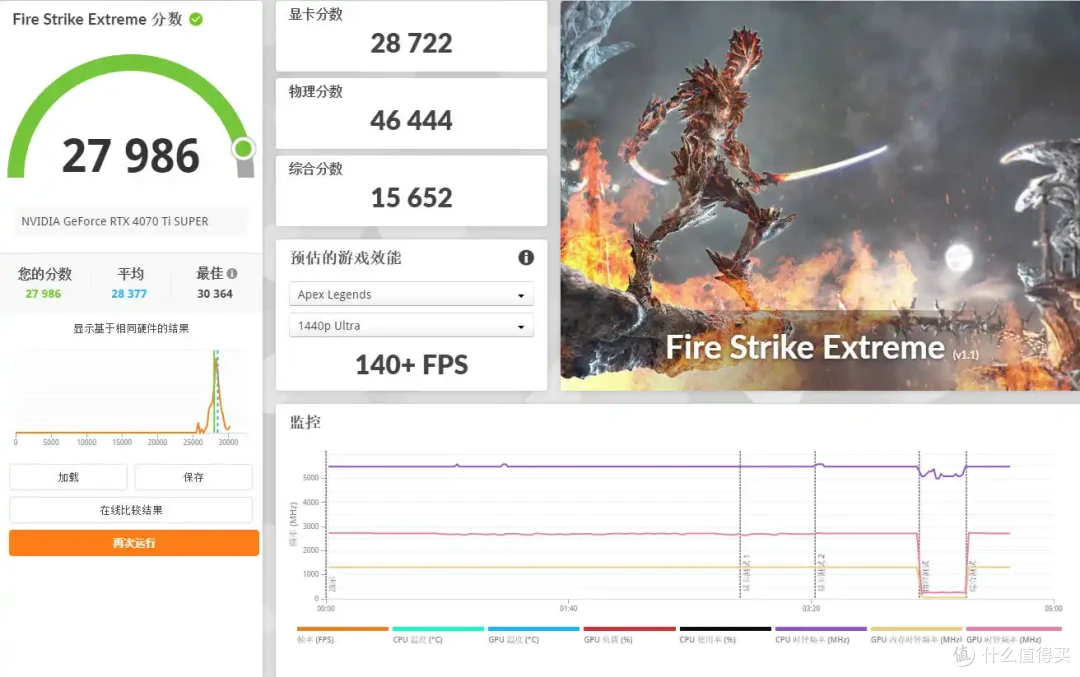Click the NVIDIA GeForce RTX 4070 Ti SUPER field
Image resolution: width=1080 pixels, height=677 pixels.
tap(131, 221)
